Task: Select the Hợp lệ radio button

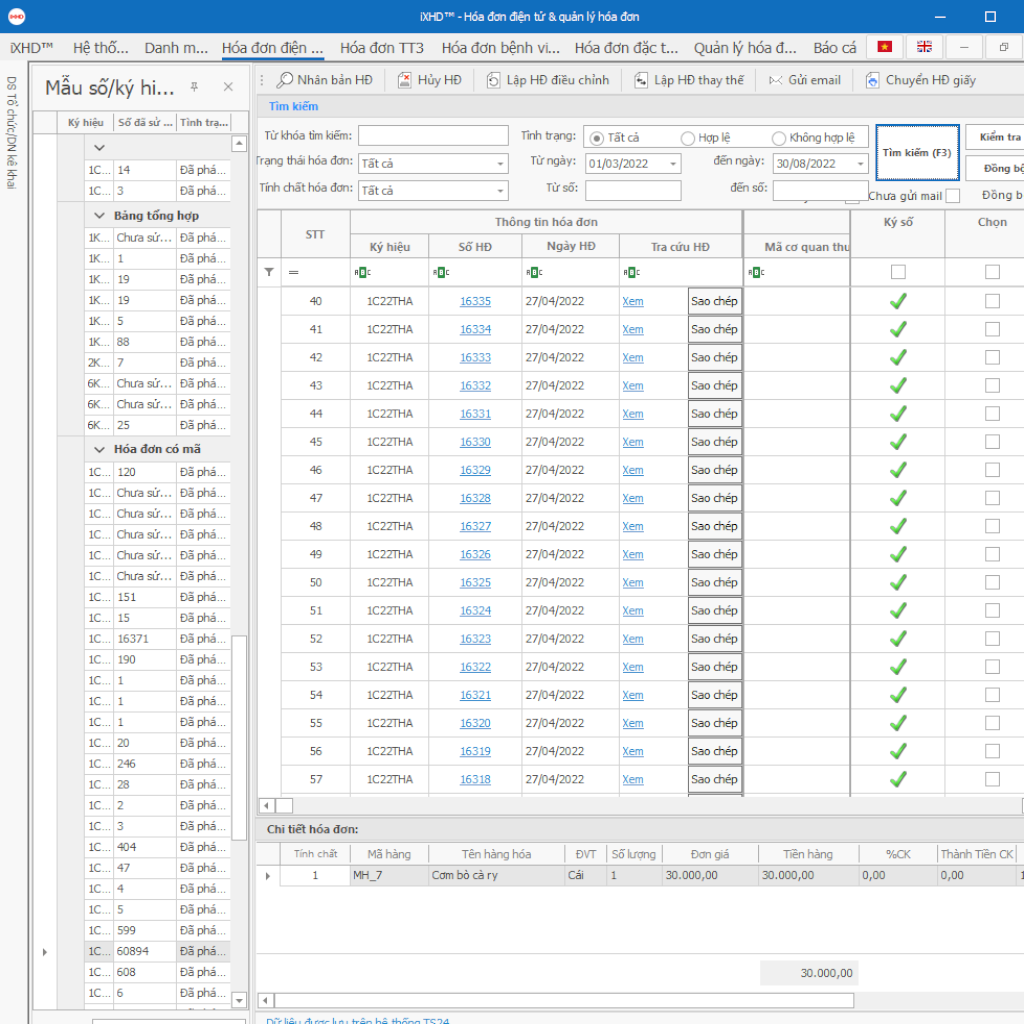Action: [688, 138]
